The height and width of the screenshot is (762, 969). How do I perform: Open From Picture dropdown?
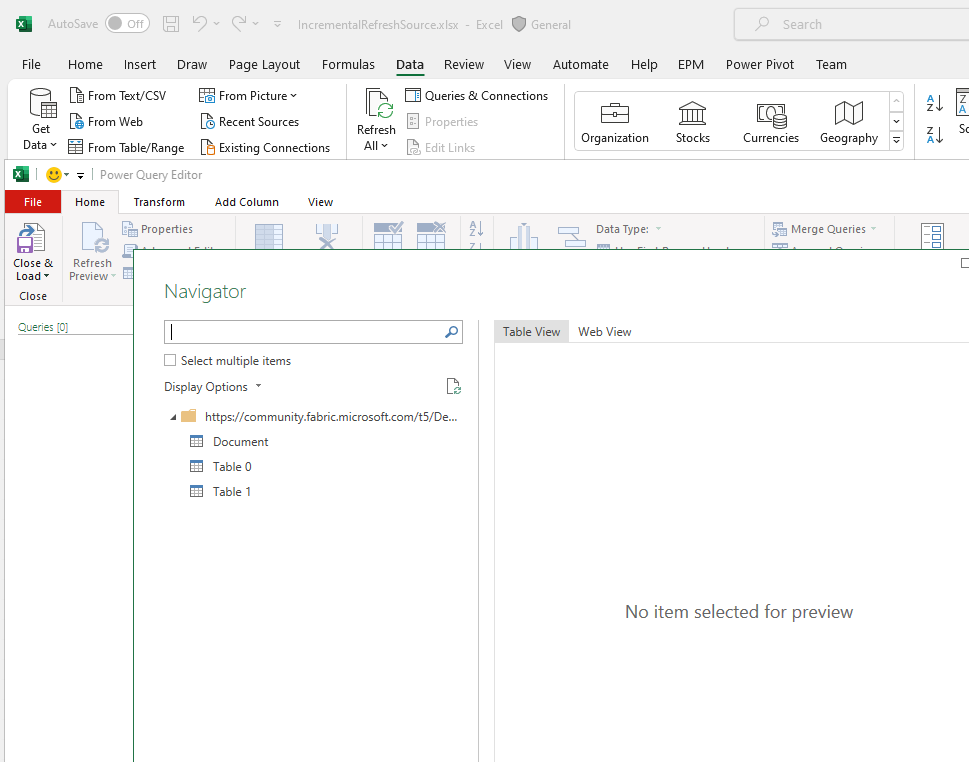tap(248, 96)
